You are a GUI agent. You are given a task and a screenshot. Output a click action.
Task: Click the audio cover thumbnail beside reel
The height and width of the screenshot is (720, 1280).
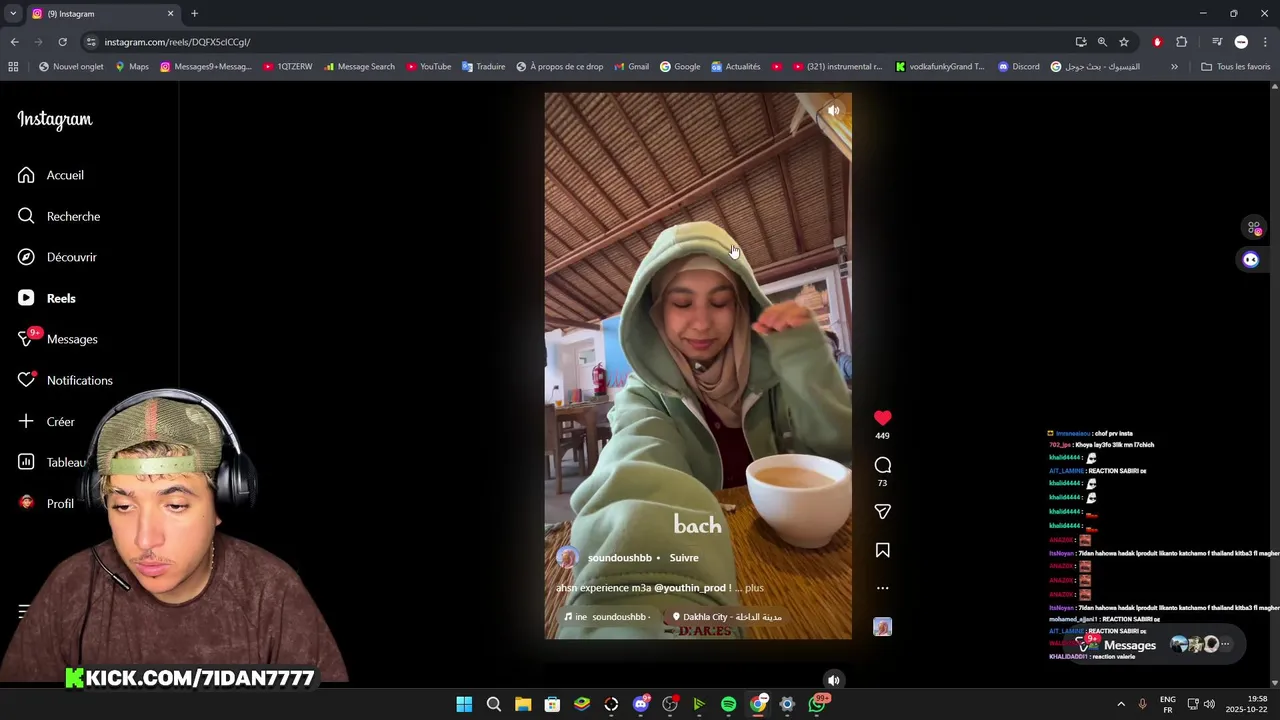click(x=882, y=627)
